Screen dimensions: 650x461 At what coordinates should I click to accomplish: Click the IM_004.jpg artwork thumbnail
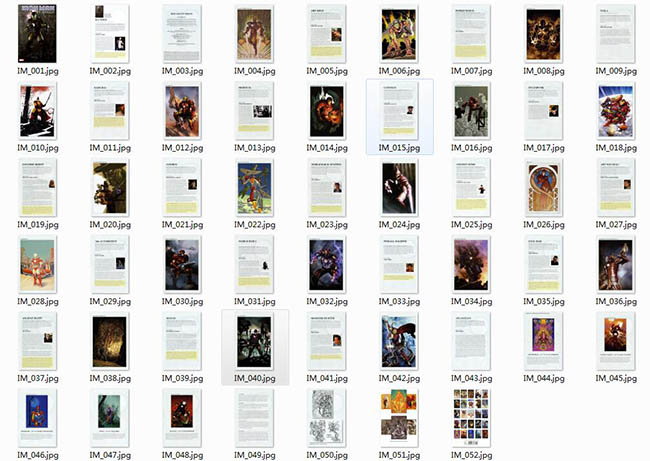254,34
